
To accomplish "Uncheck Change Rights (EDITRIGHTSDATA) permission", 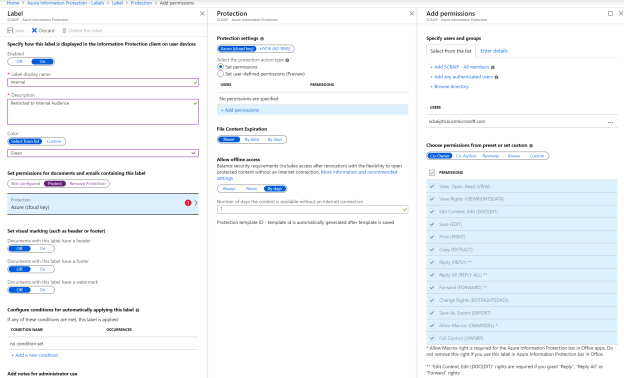I will click(x=432, y=300).
